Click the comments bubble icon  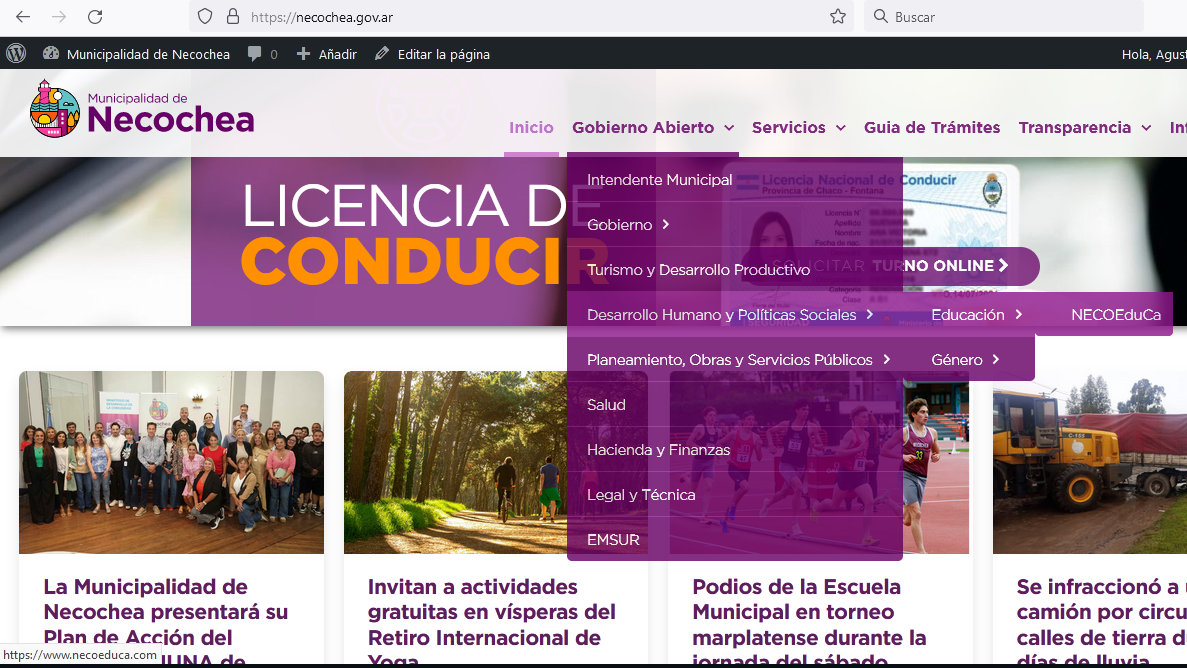point(256,54)
